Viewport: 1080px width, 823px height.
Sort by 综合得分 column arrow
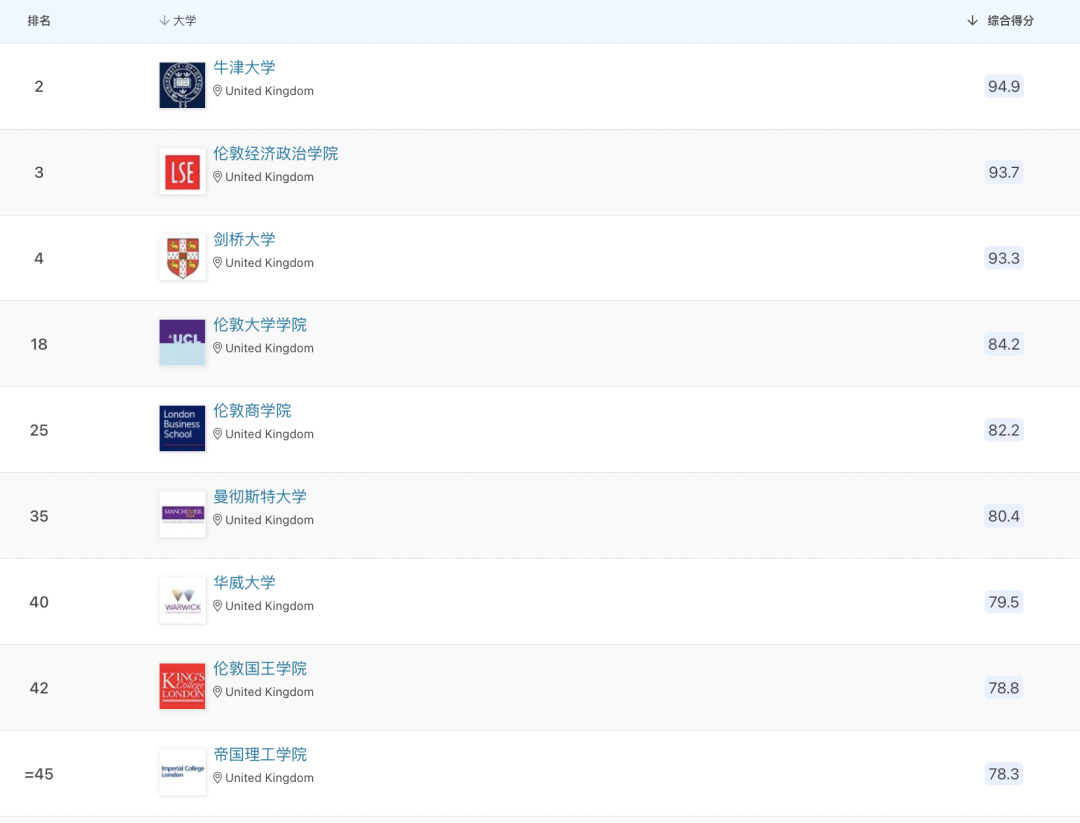coord(972,21)
